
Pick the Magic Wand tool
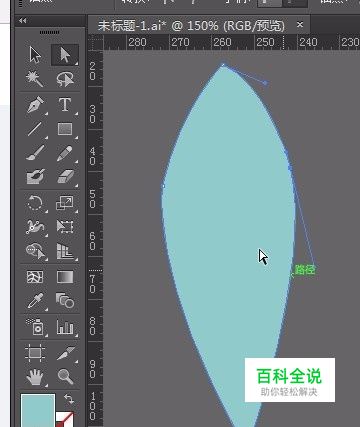pos(35,79)
